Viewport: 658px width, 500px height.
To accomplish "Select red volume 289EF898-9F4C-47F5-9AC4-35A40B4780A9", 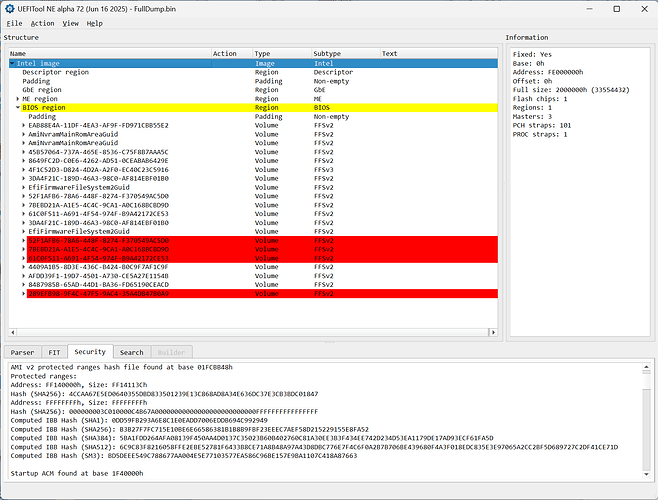I will 253,293.
